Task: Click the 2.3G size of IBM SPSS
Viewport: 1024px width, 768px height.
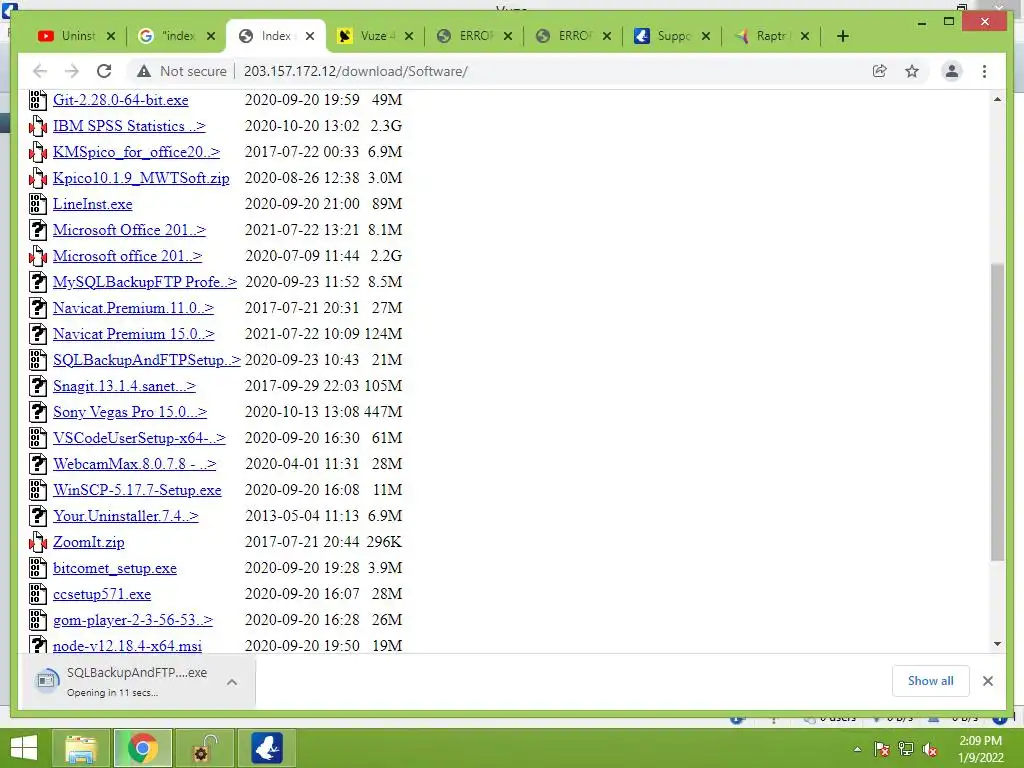Action: (x=386, y=126)
